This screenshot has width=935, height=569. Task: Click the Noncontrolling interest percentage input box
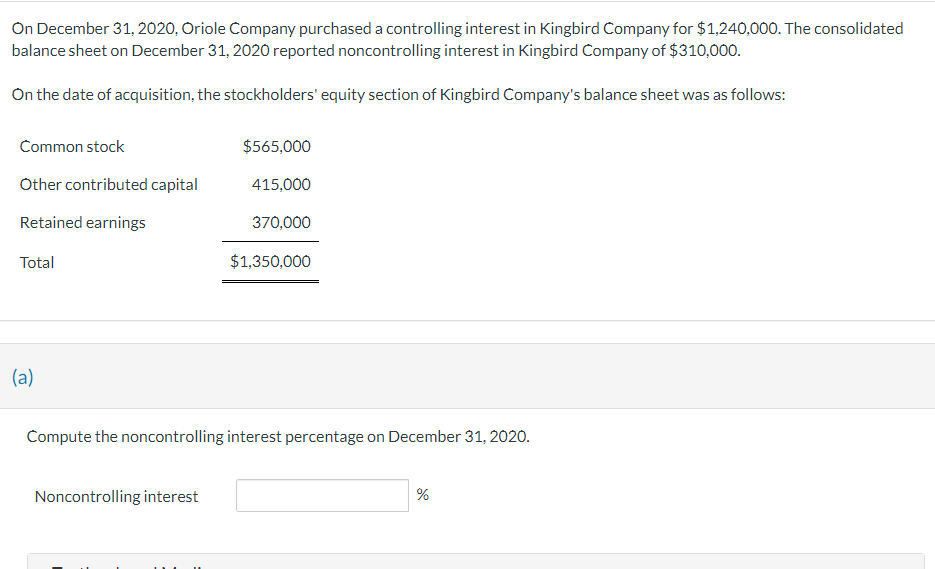pos(322,496)
